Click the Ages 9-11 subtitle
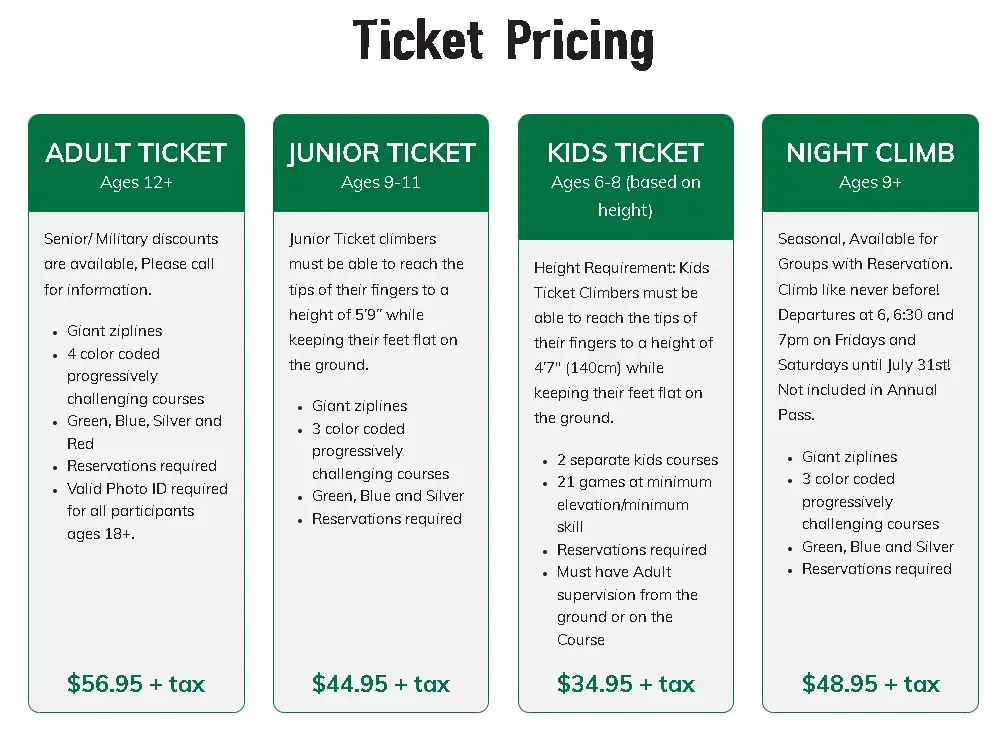 click(381, 183)
